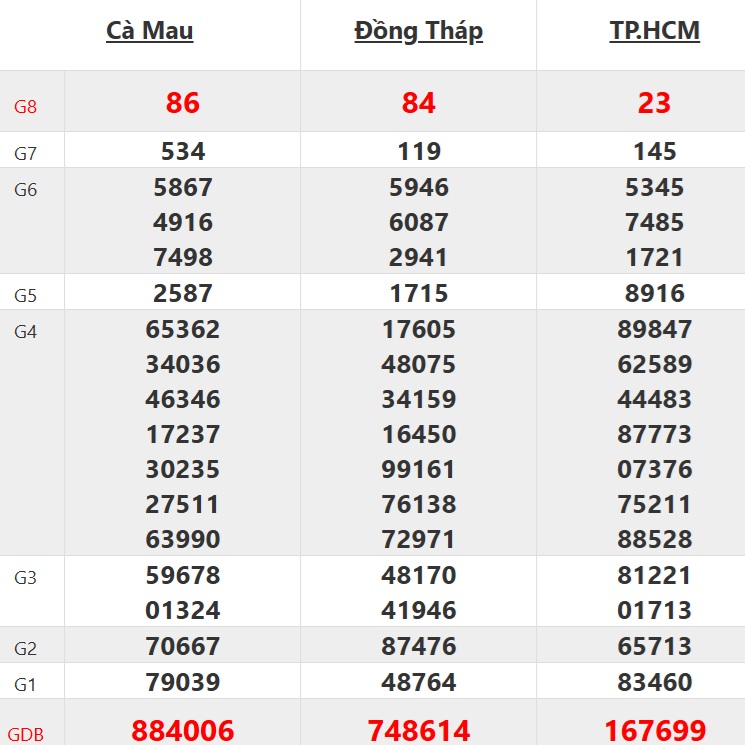This screenshot has height=745, width=745.
Task: Click TP.HCM G4 number 07376
Action: click(654, 469)
